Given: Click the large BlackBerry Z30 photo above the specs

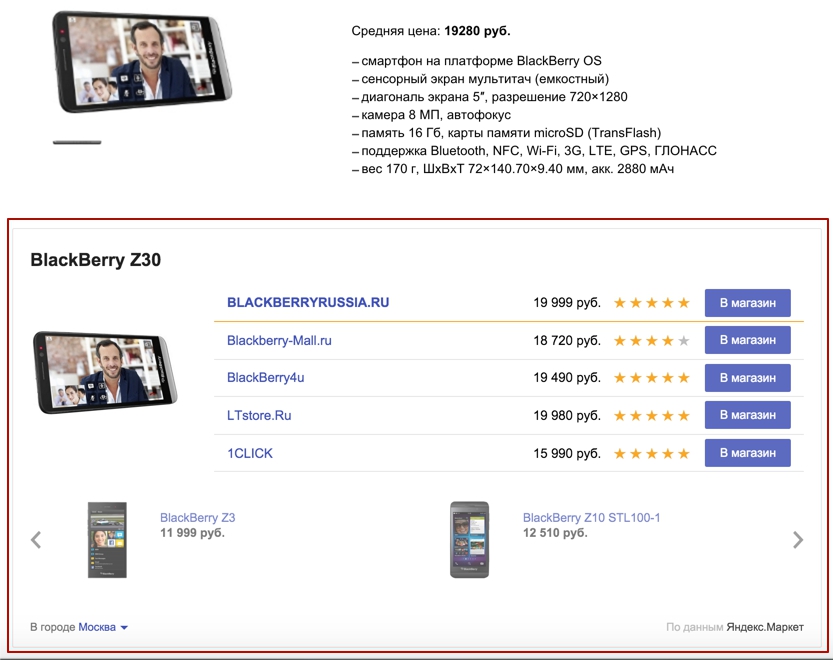Looking at the screenshot, I should [142, 62].
